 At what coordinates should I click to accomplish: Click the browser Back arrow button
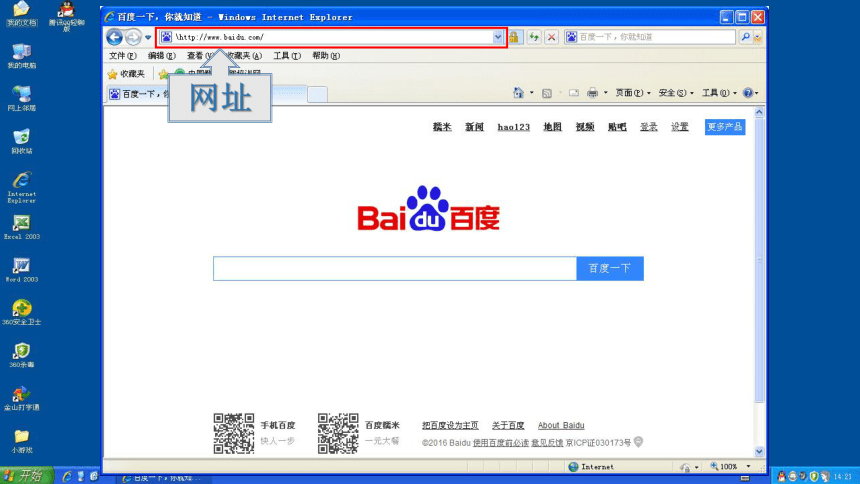(114, 37)
